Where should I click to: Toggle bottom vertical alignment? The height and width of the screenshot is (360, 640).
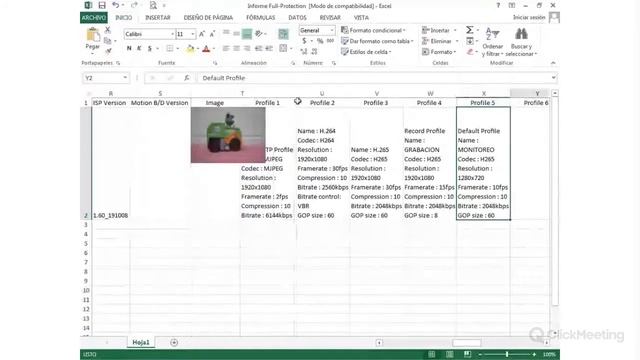[x=247, y=34]
